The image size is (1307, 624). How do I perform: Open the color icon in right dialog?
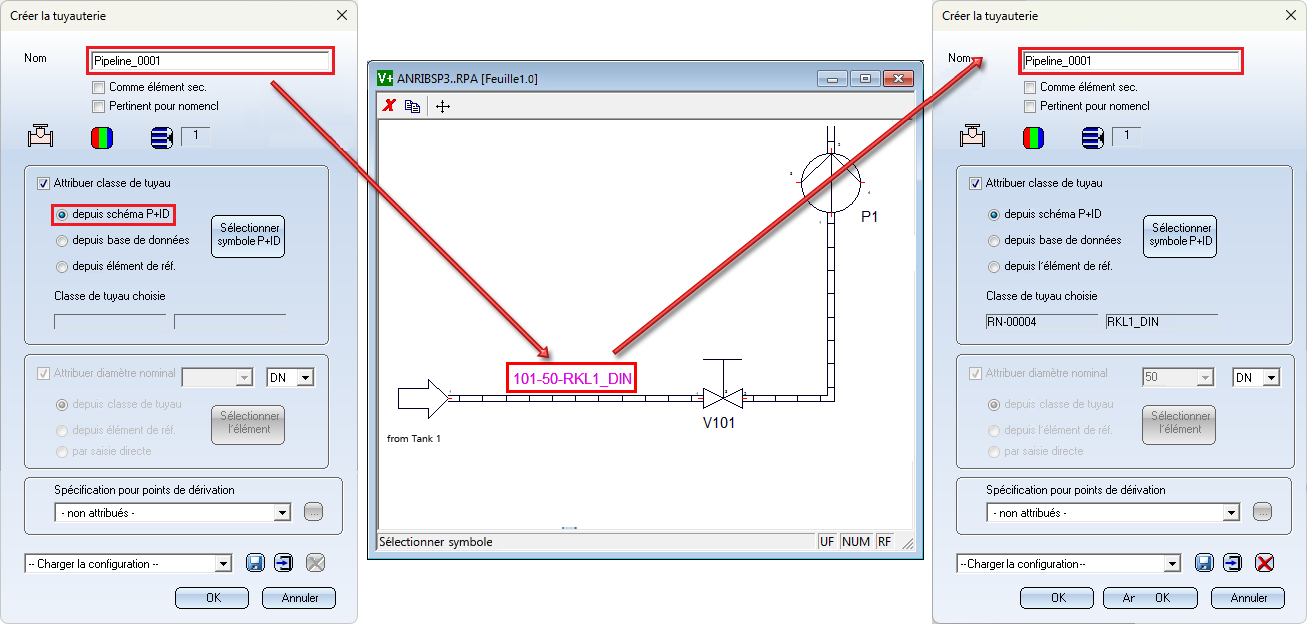(1034, 137)
